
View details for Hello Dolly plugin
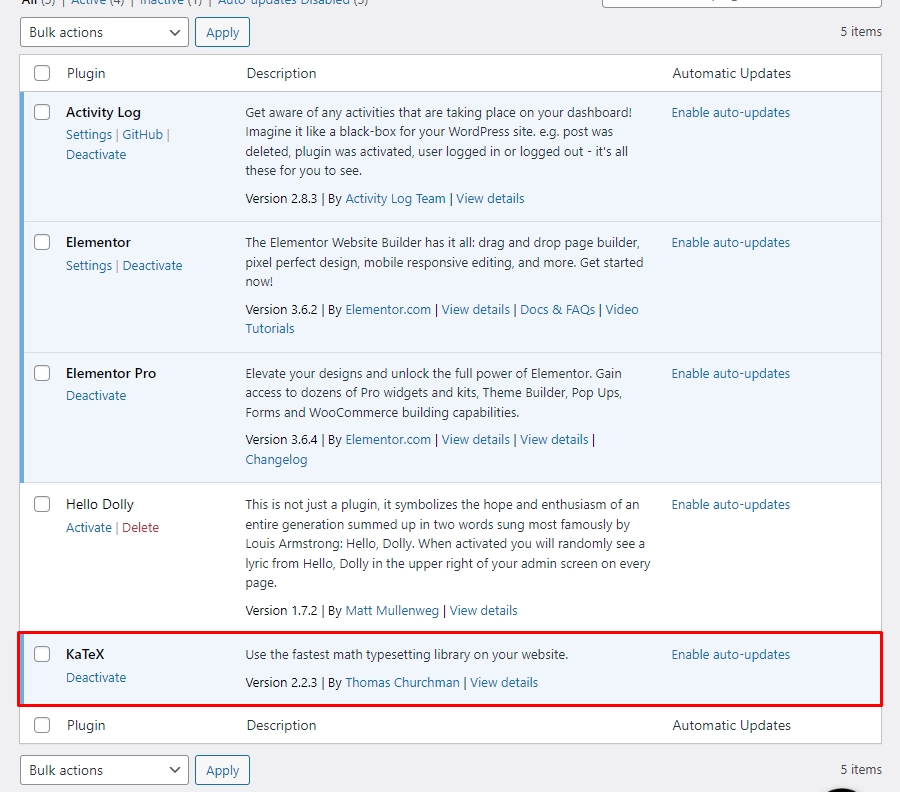[483, 611]
